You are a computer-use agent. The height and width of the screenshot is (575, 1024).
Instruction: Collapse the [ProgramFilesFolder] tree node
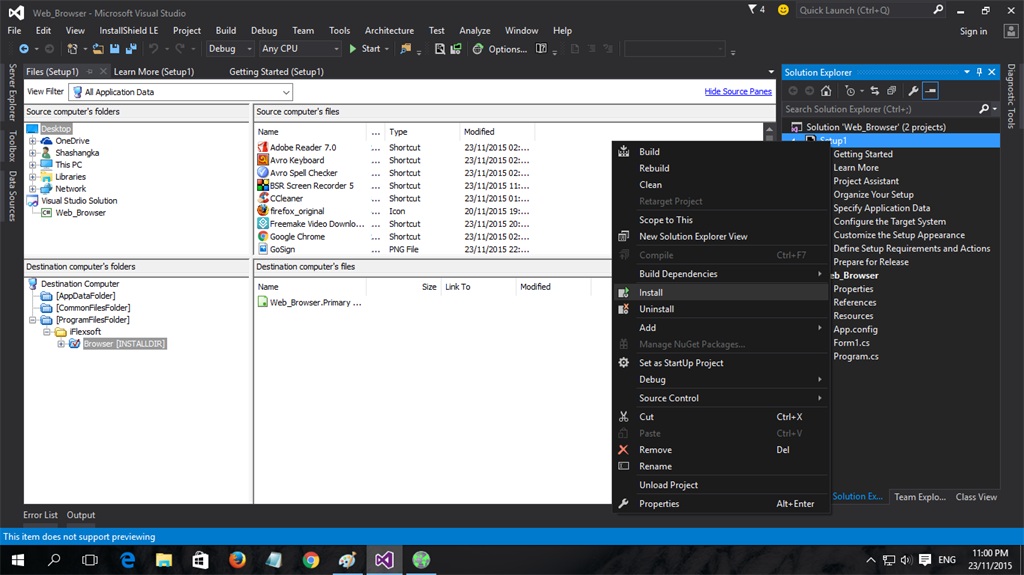pos(33,320)
